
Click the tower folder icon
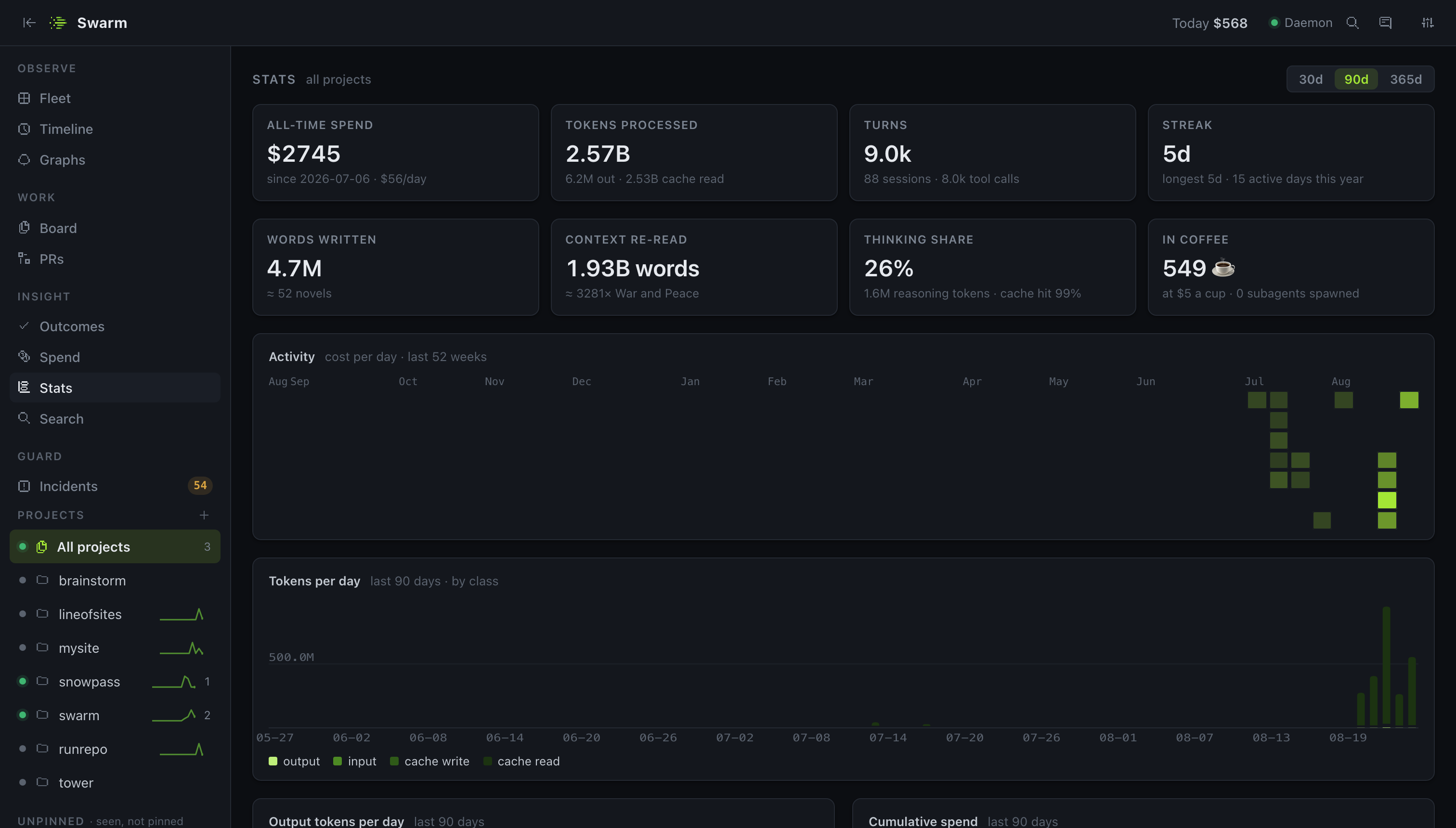(42, 782)
